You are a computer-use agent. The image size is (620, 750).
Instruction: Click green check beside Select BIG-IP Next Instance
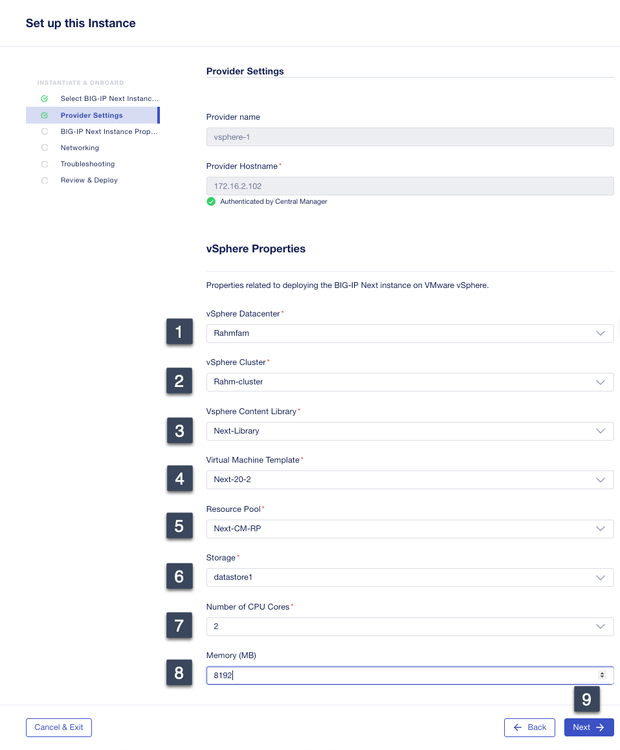tap(45, 99)
